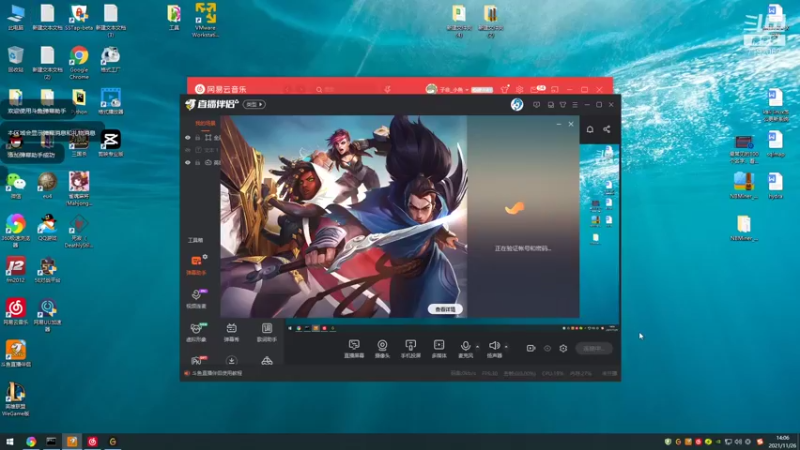Hide the first scene source layer
Screen dimensions: 800x450
pos(188,138)
